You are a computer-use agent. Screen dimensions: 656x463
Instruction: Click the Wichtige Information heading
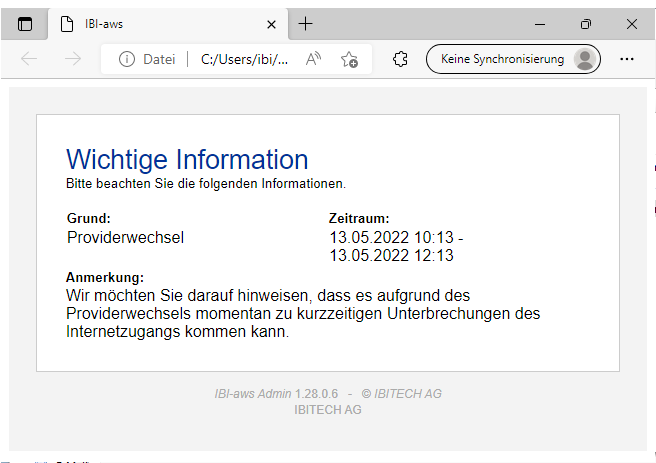pos(187,159)
